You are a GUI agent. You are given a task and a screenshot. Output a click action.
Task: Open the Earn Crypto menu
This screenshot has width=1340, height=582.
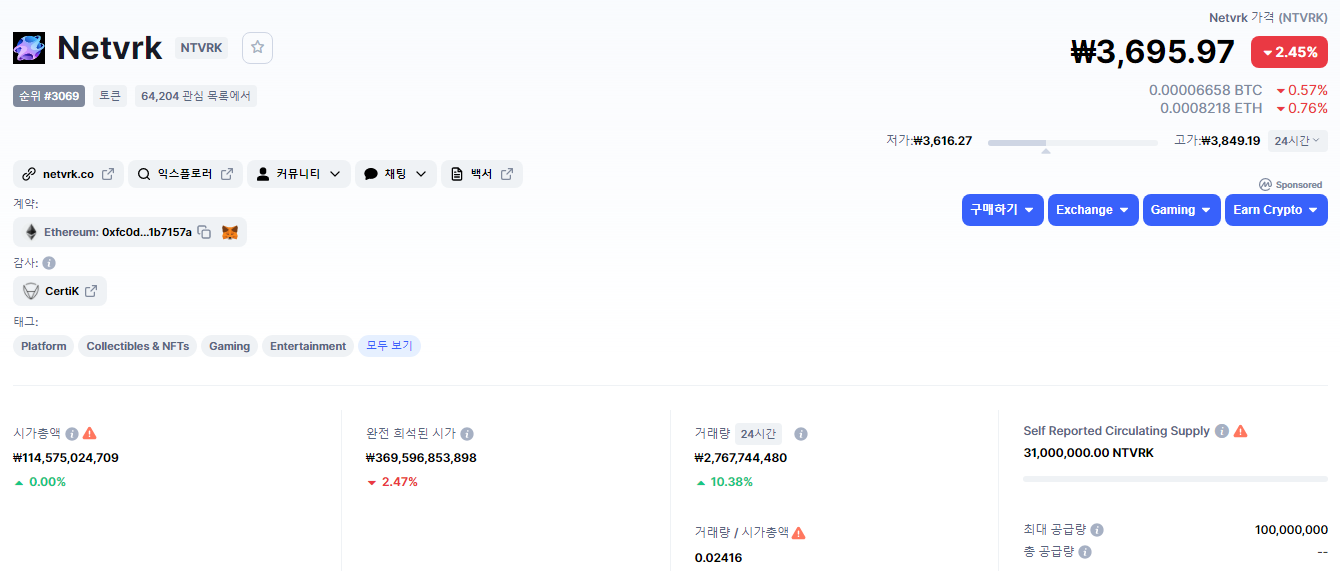(1275, 210)
